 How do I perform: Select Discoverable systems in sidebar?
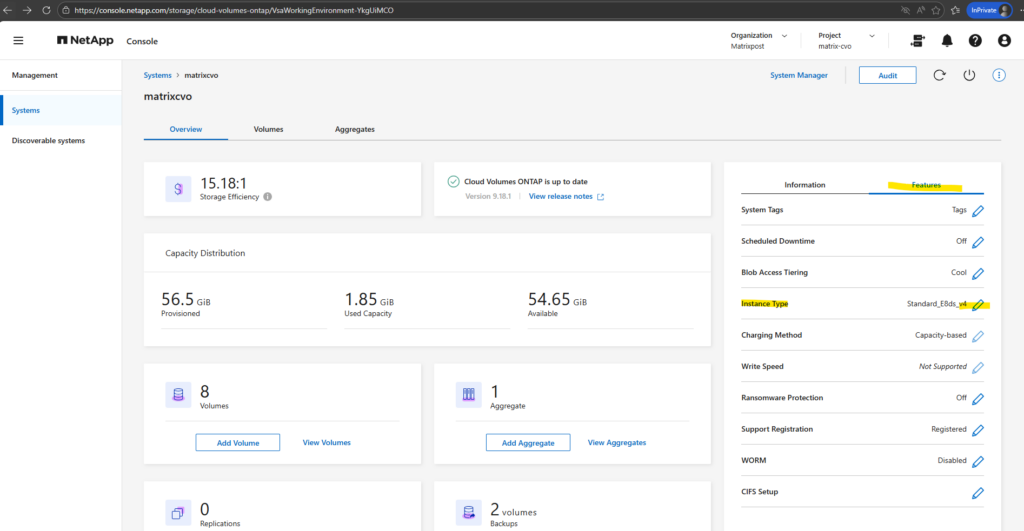pyautogui.click(x=48, y=141)
